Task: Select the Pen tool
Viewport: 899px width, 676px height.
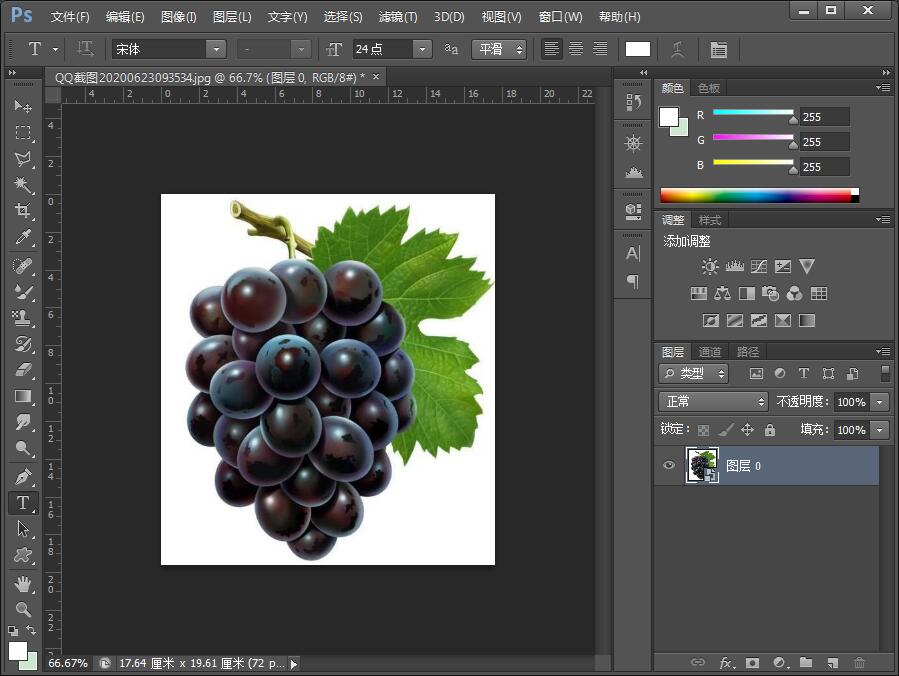Action: [23, 477]
